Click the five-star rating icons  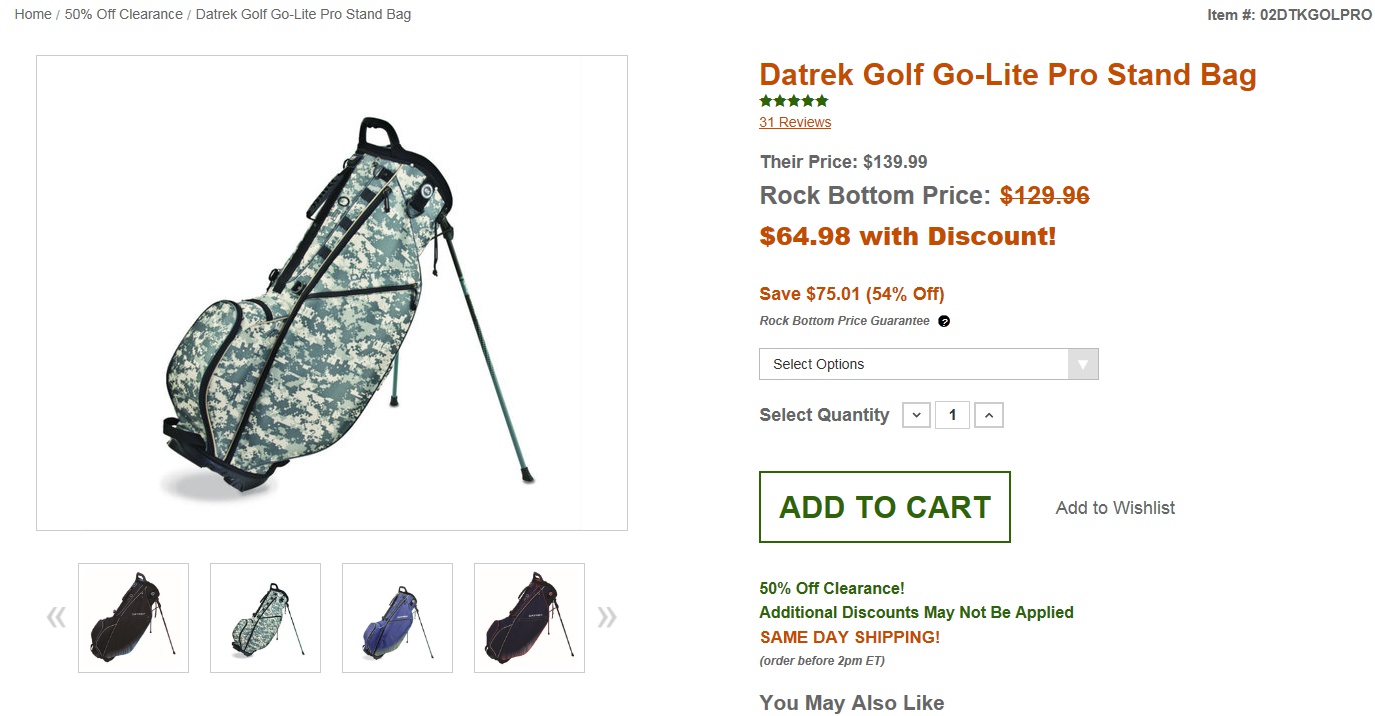[x=794, y=101]
